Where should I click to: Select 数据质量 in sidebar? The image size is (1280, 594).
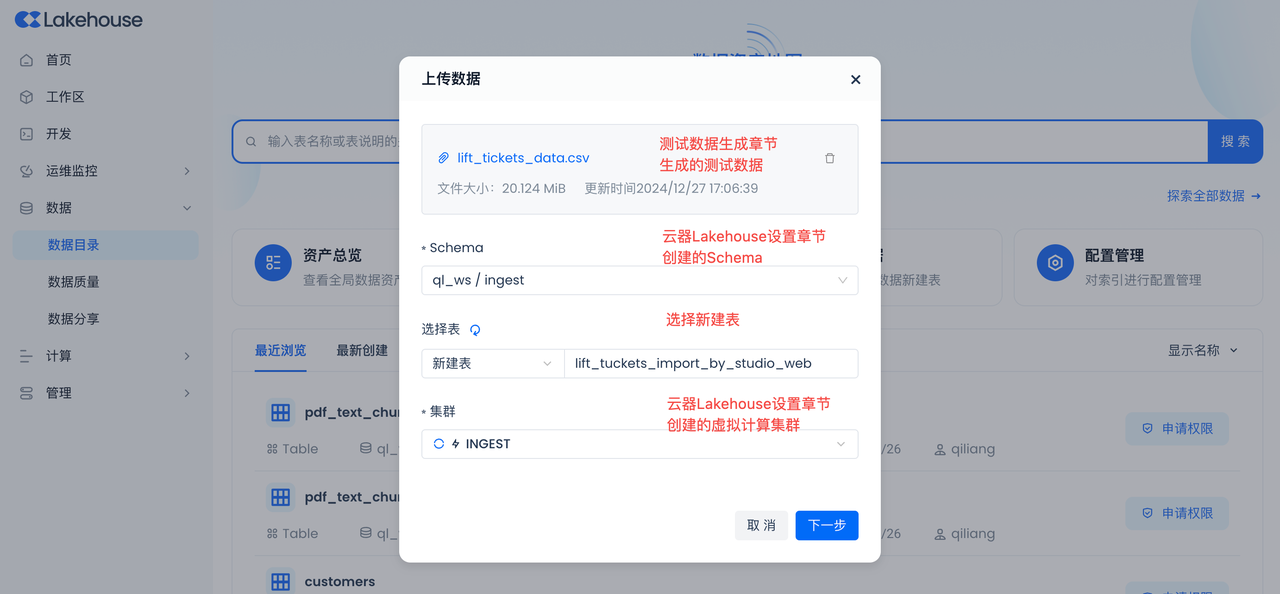point(73,282)
